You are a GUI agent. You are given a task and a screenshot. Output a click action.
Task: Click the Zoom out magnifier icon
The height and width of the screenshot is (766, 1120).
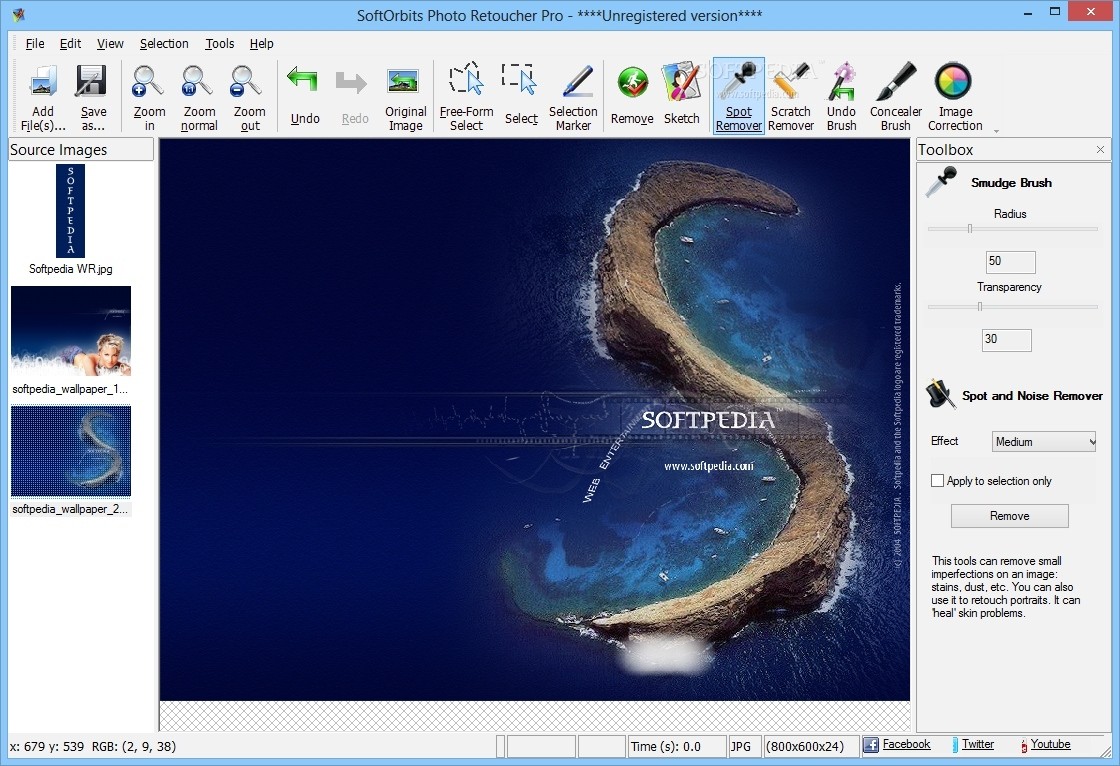247,82
